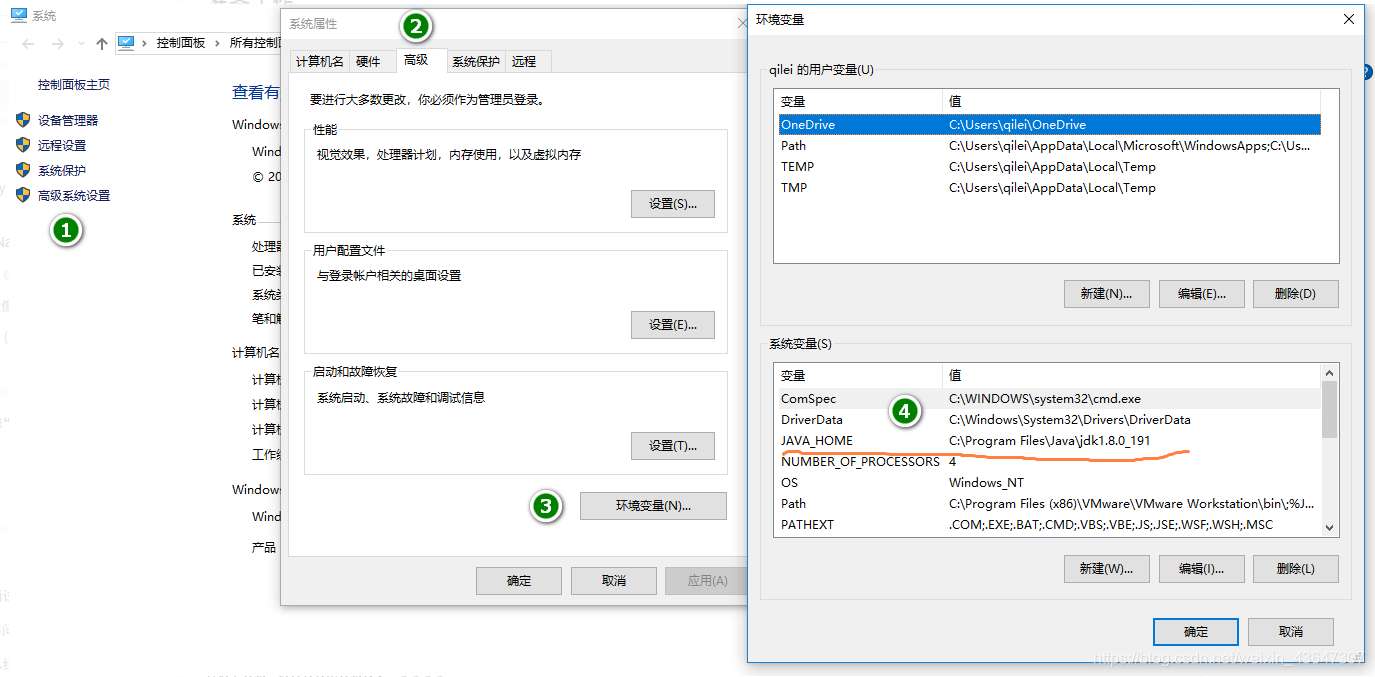Click 应用(A) in 系统属性 dialog
The width and height of the screenshot is (1375, 677).
click(x=708, y=581)
